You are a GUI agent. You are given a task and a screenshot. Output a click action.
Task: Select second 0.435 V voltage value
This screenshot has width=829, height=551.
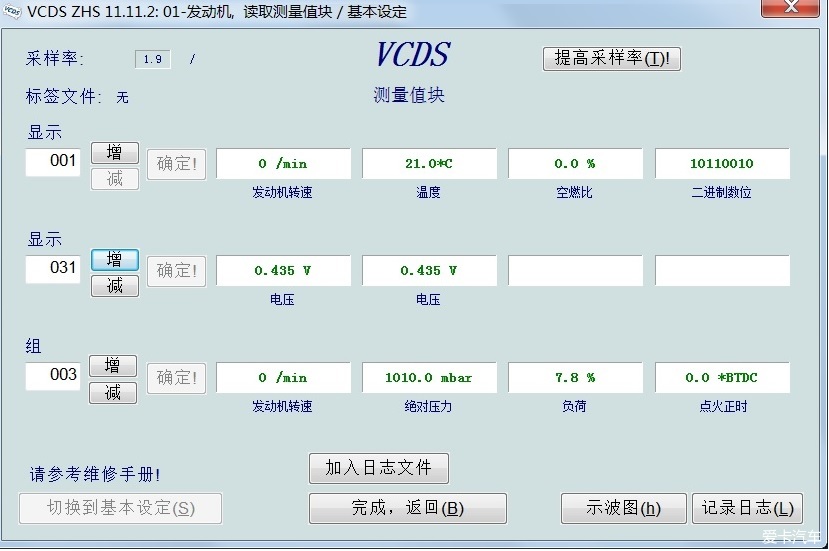[429, 270]
